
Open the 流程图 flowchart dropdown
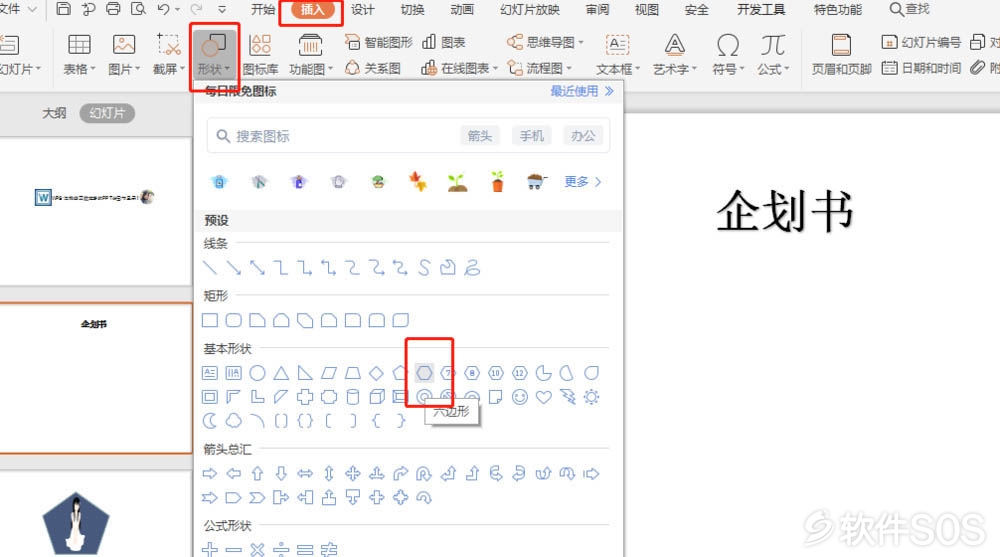point(540,68)
